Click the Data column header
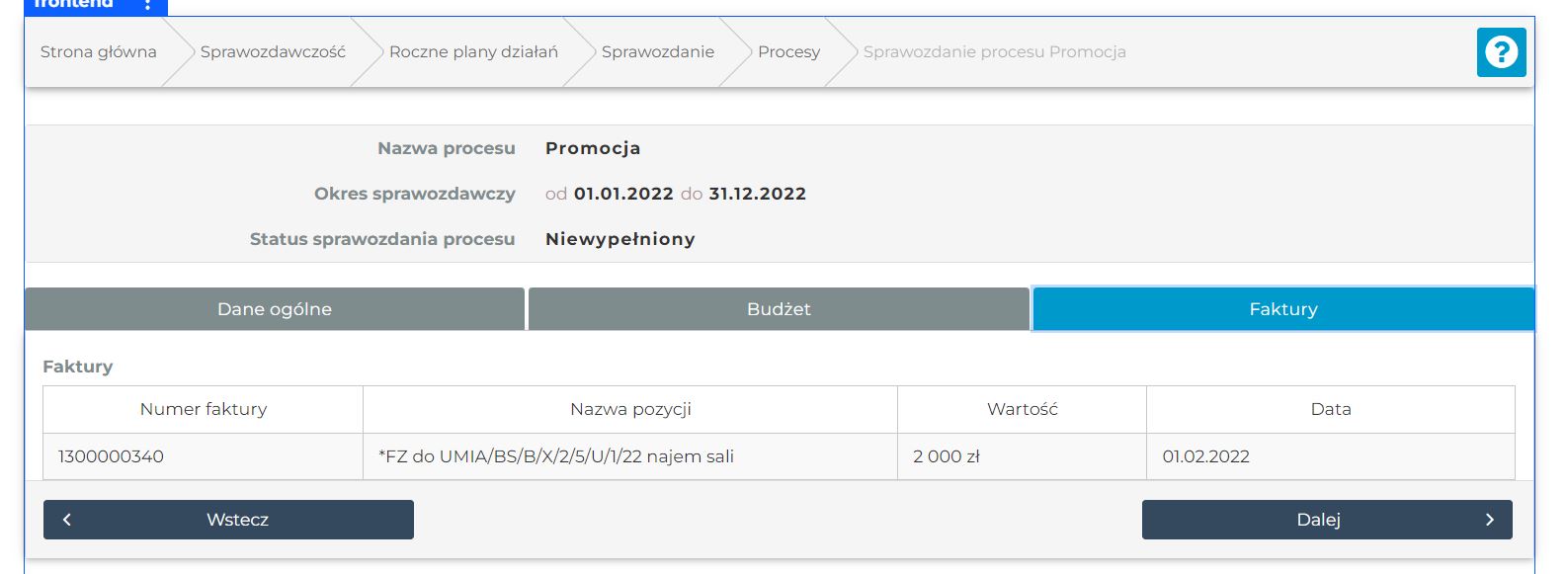Viewport: 1568px width, 574px height. [x=1330, y=409]
